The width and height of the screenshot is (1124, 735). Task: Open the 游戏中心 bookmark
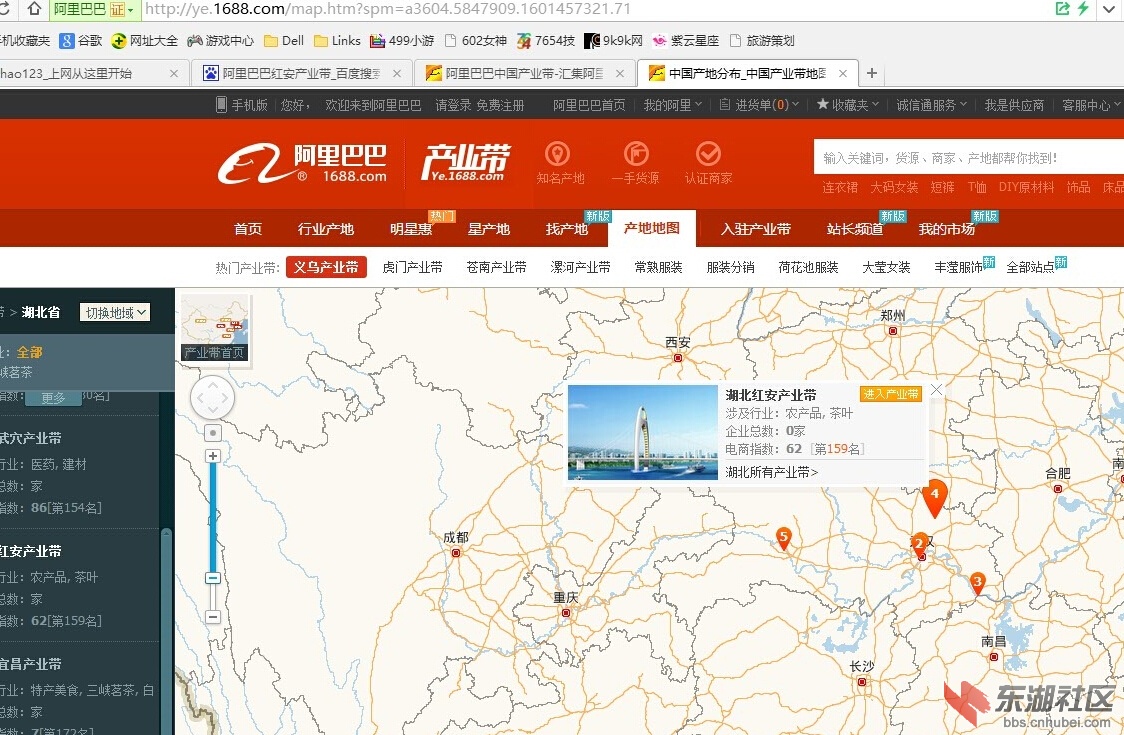click(x=221, y=41)
